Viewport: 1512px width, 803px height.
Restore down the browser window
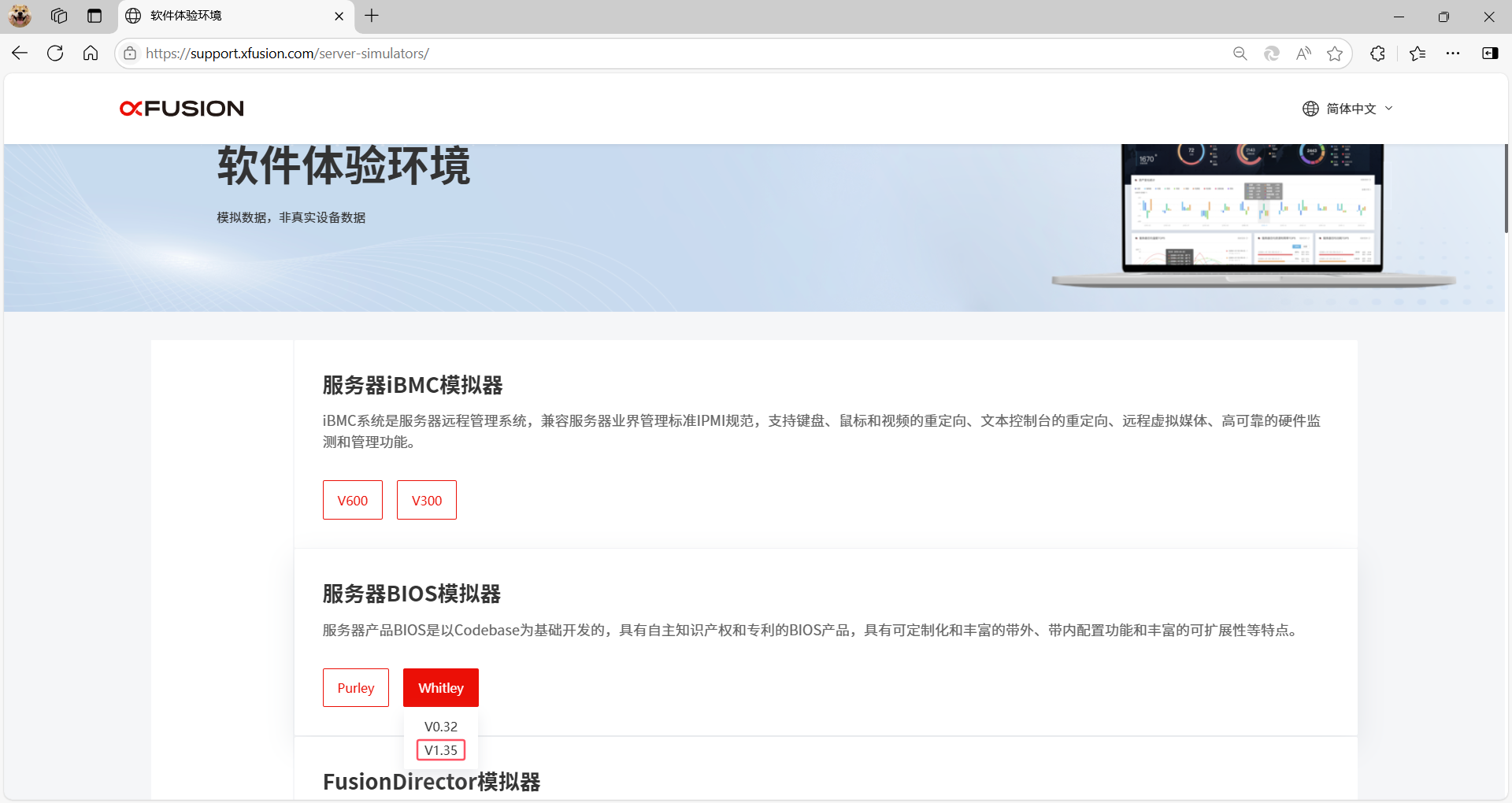pos(1443,17)
